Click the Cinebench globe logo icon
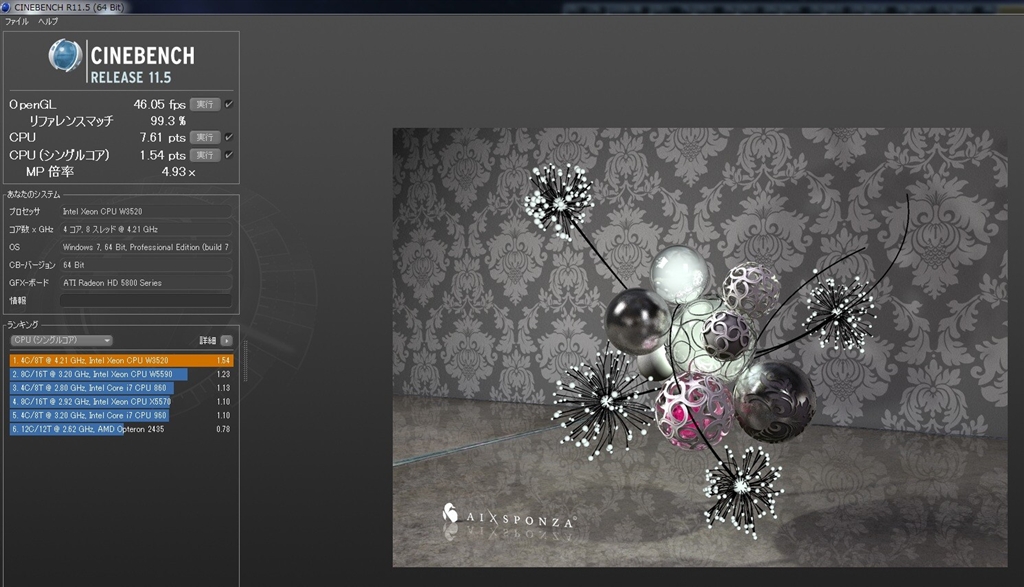 (x=65, y=56)
